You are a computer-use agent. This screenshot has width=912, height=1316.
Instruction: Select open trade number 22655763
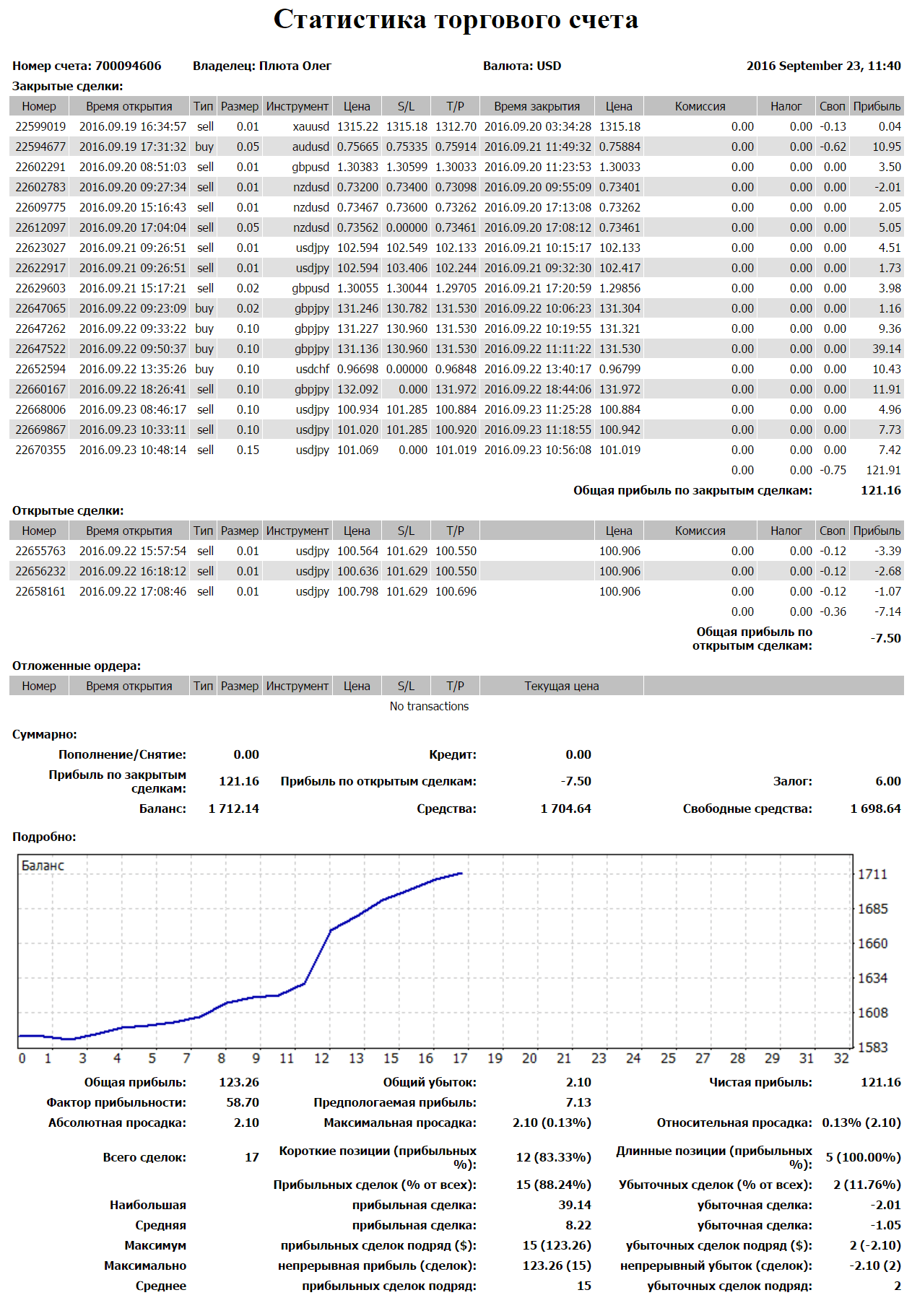[40, 551]
